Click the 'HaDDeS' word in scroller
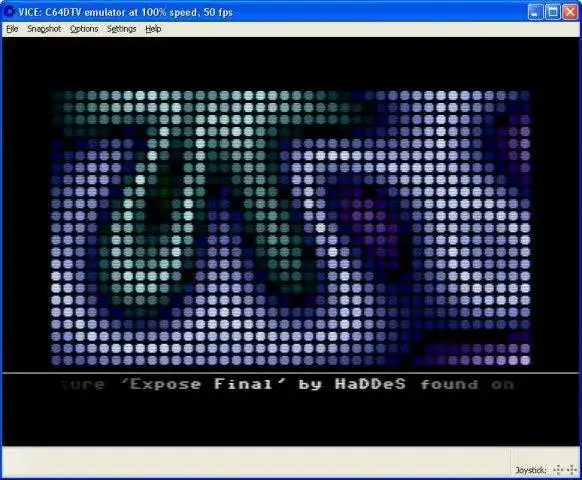The width and height of the screenshot is (582, 480). click(370, 384)
